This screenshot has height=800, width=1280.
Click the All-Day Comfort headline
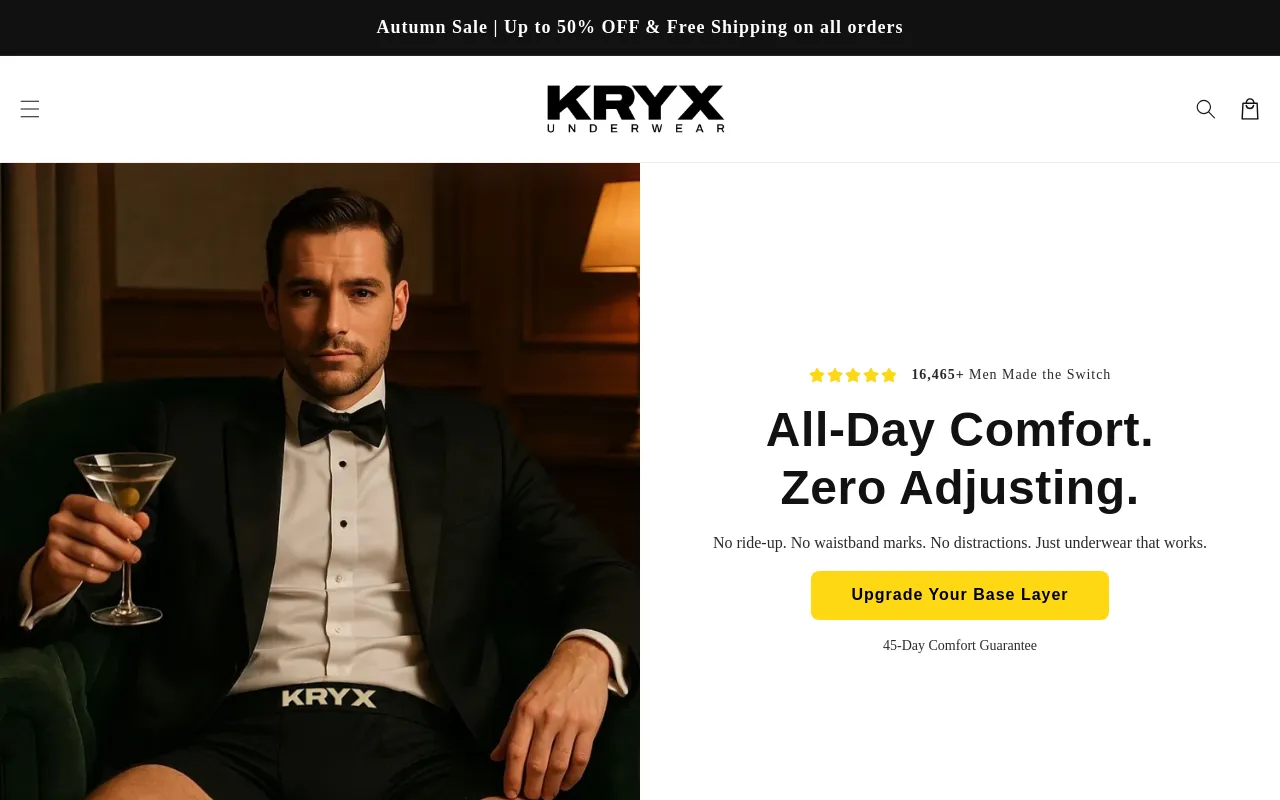[x=960, y=429]
